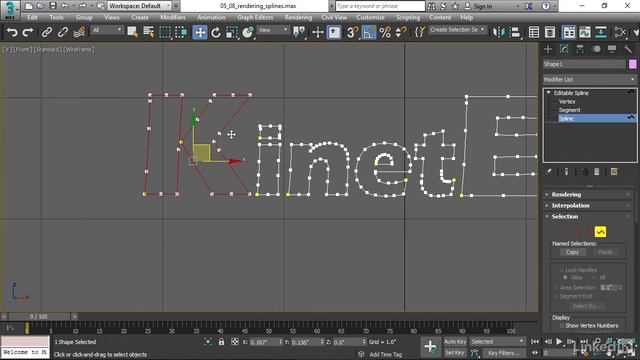Viewport: 640px width, 360px height.
Task: Click the yellow Spline selection icon
Action: click(600, 232)
